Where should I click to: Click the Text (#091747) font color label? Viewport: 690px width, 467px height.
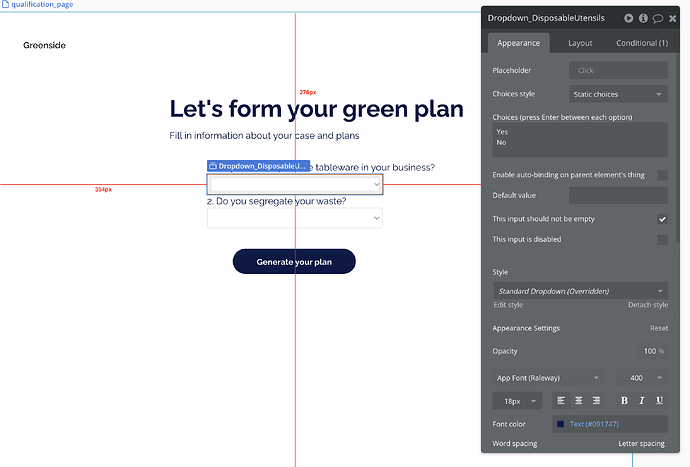pyautogui.click(x=594, y=424)
